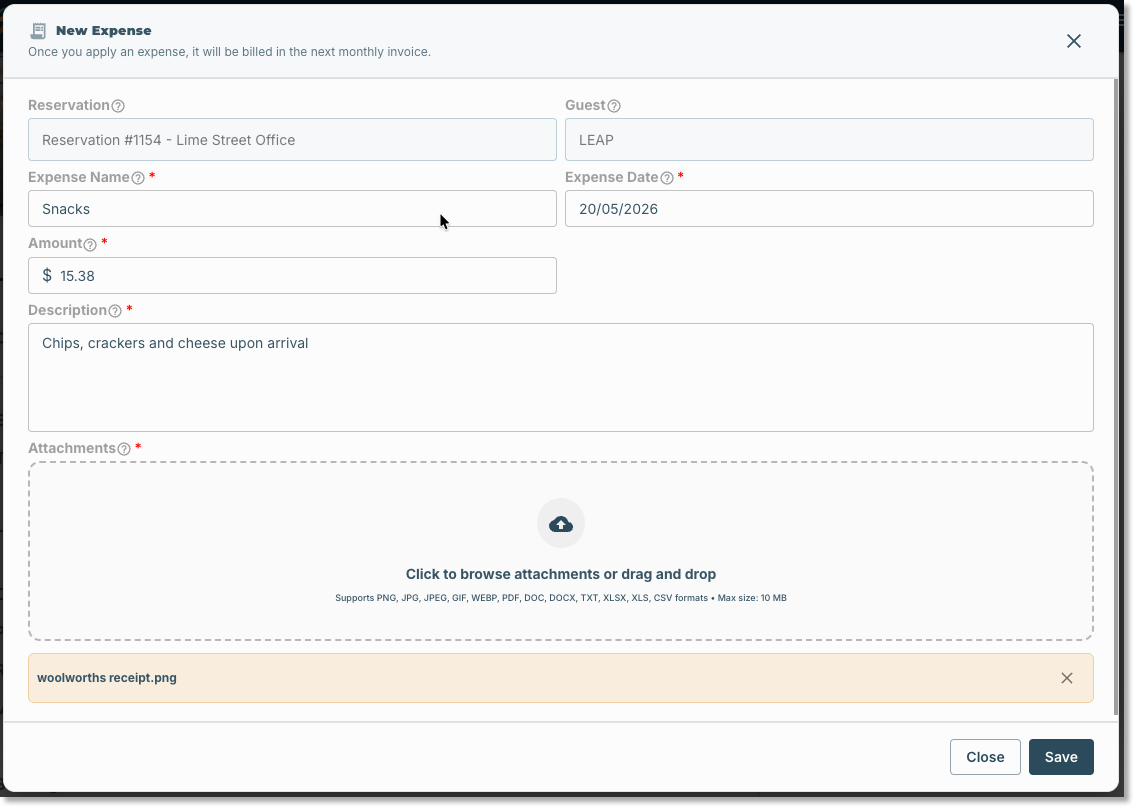Open the Expense Date field 20/05/2026
The image size is (1134, 807).
pyautogui.click(x=829, y=209)
